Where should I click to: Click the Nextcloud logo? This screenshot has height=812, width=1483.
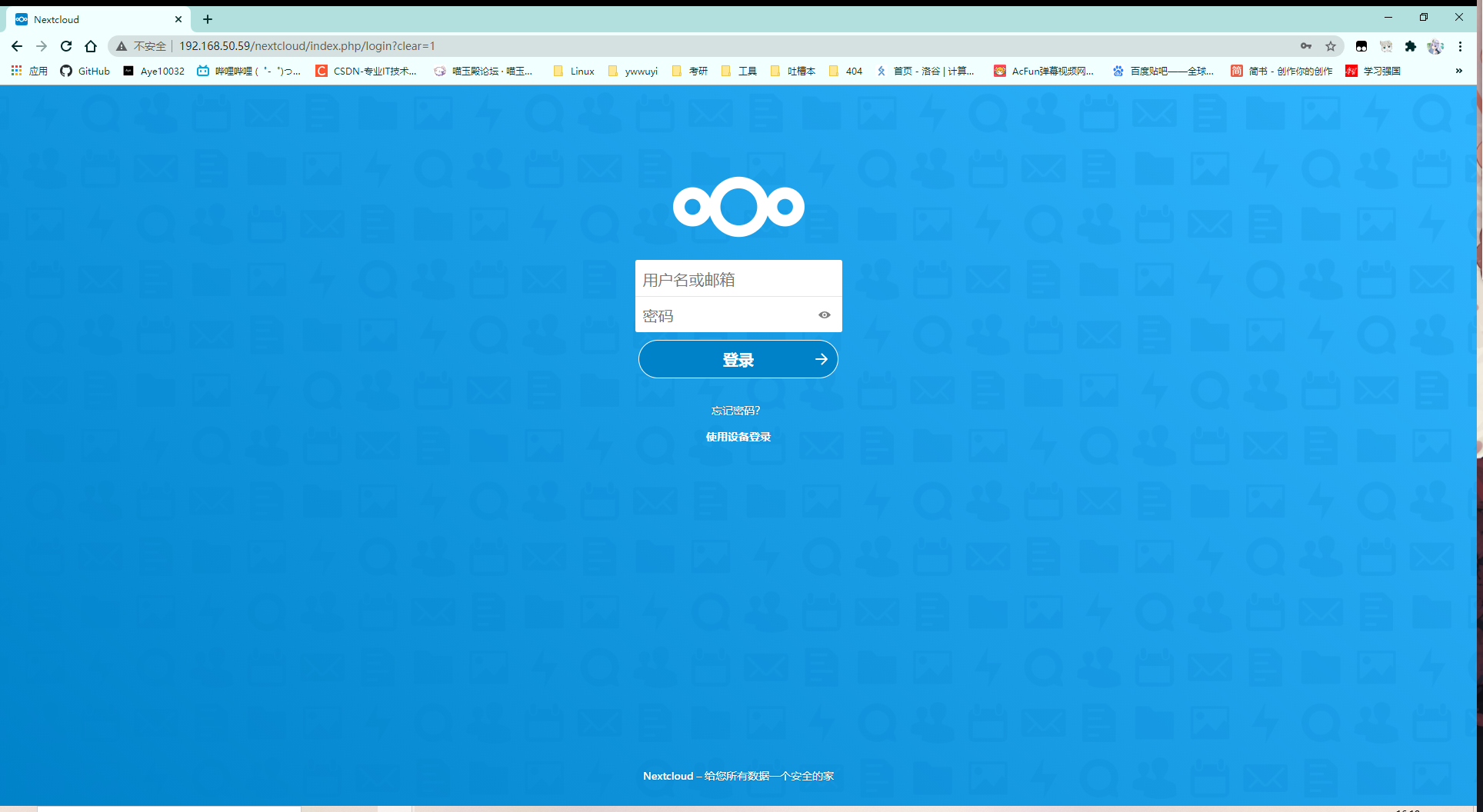[738, 207]
